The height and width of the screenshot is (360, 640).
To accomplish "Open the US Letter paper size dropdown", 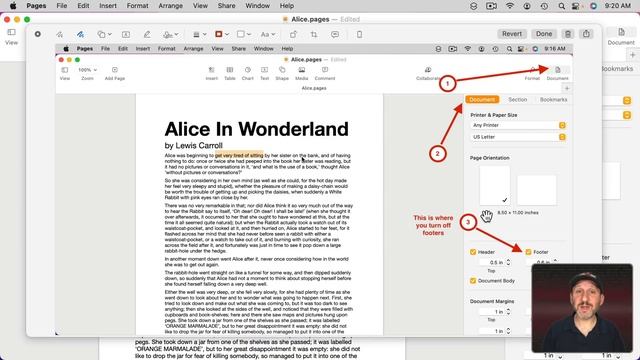I will tap(518, 137).
